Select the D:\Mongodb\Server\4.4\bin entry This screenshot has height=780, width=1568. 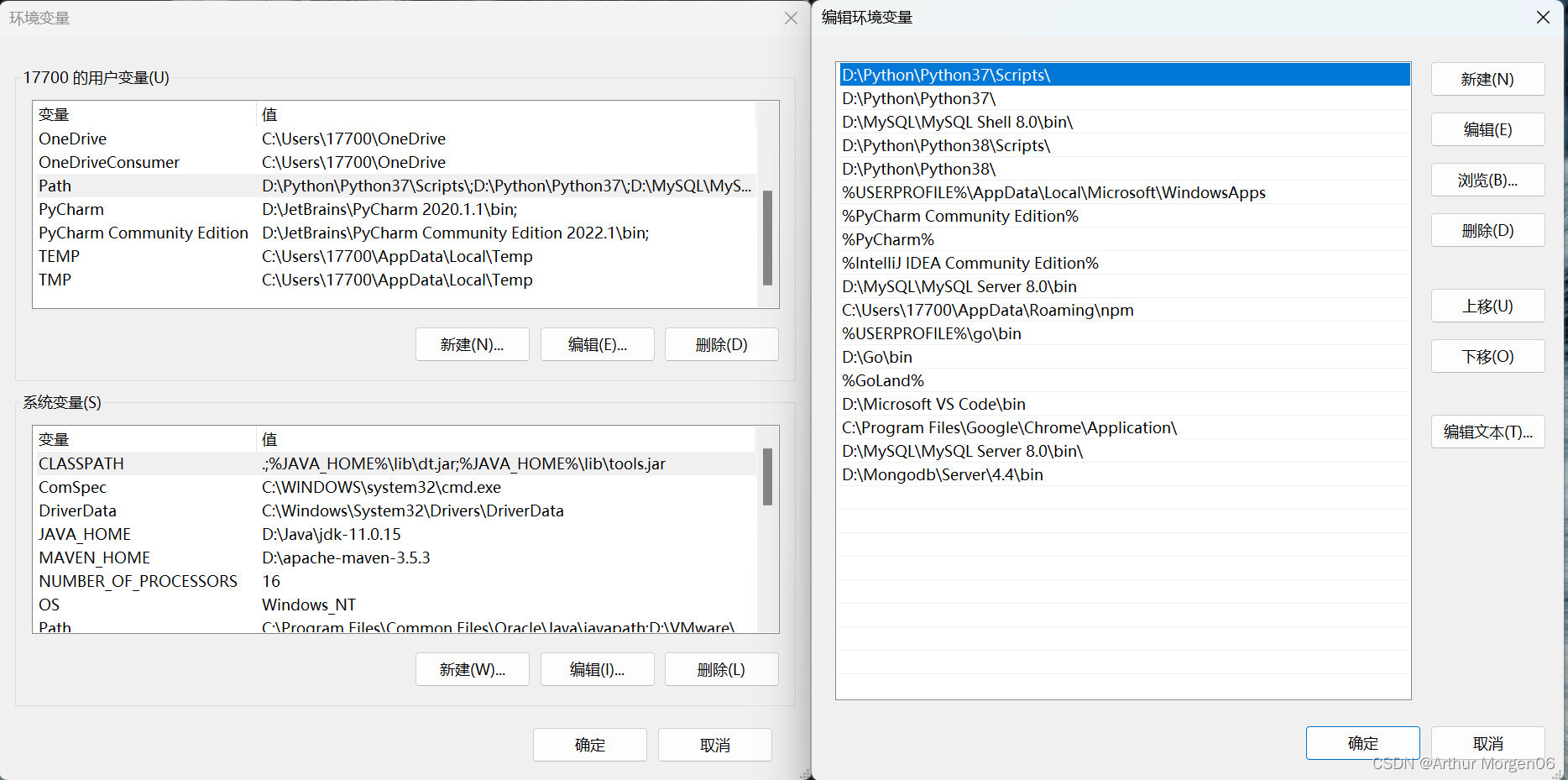coord(1124,474)
